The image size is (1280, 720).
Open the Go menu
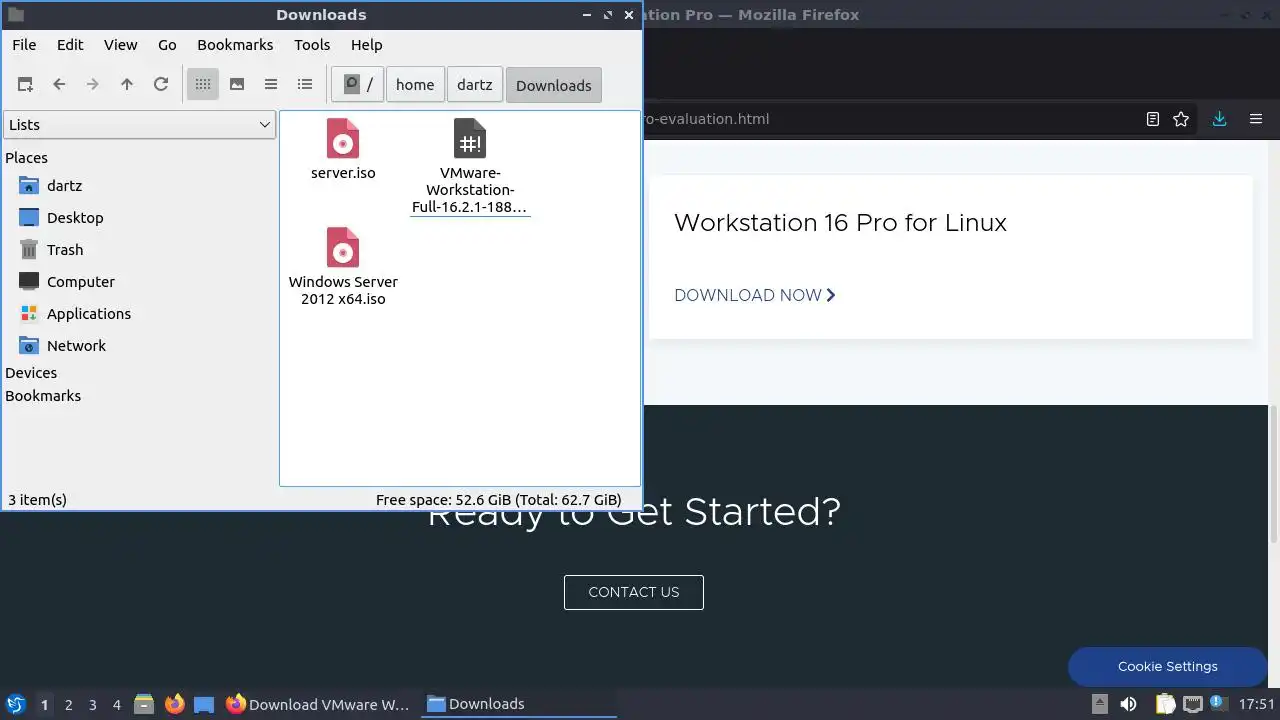(167, 45)
